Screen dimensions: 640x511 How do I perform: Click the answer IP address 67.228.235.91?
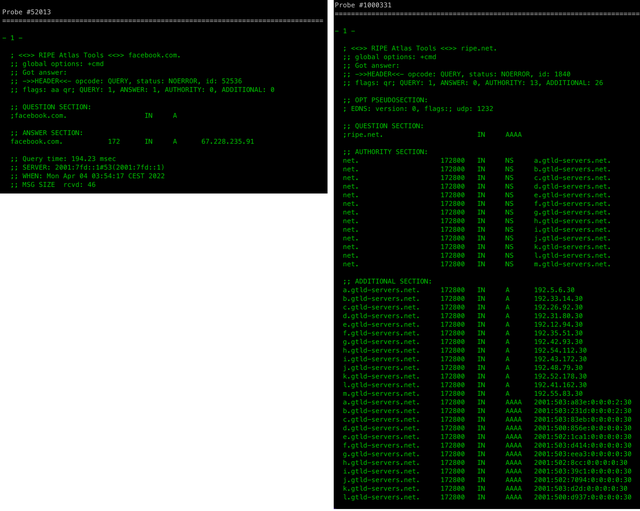click(227, 141)
